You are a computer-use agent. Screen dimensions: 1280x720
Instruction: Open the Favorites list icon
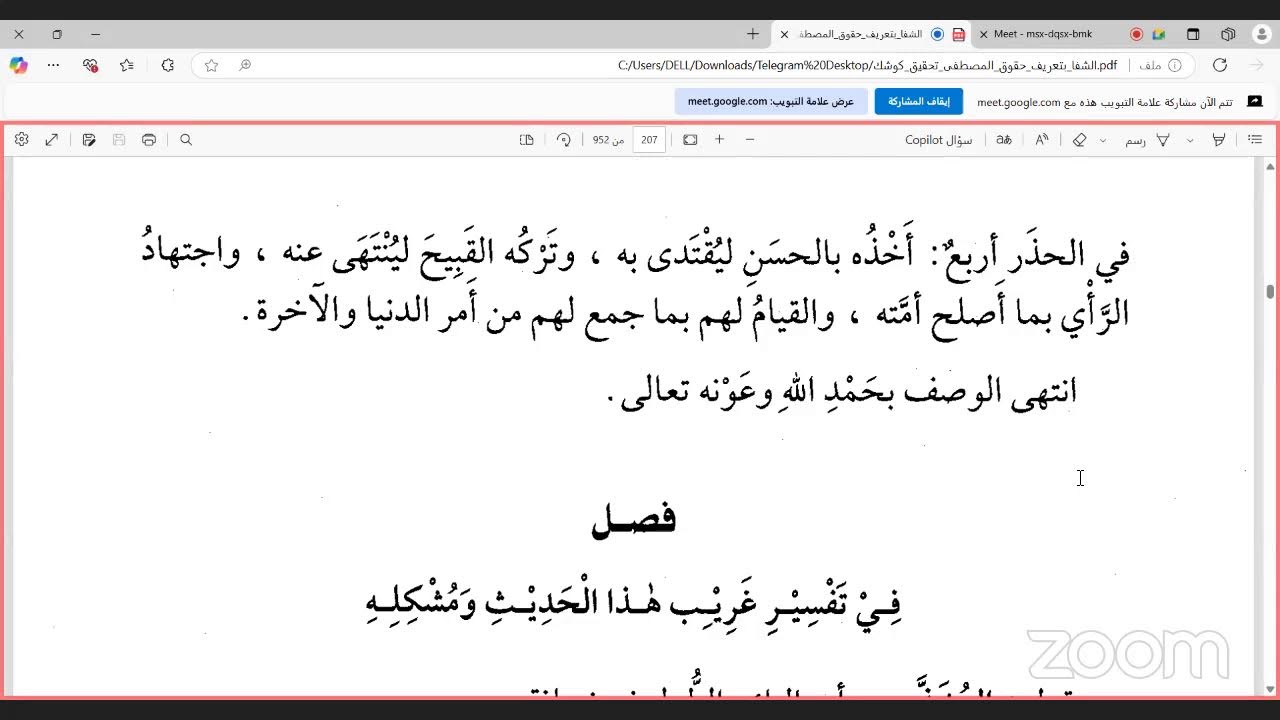point(127,65)
